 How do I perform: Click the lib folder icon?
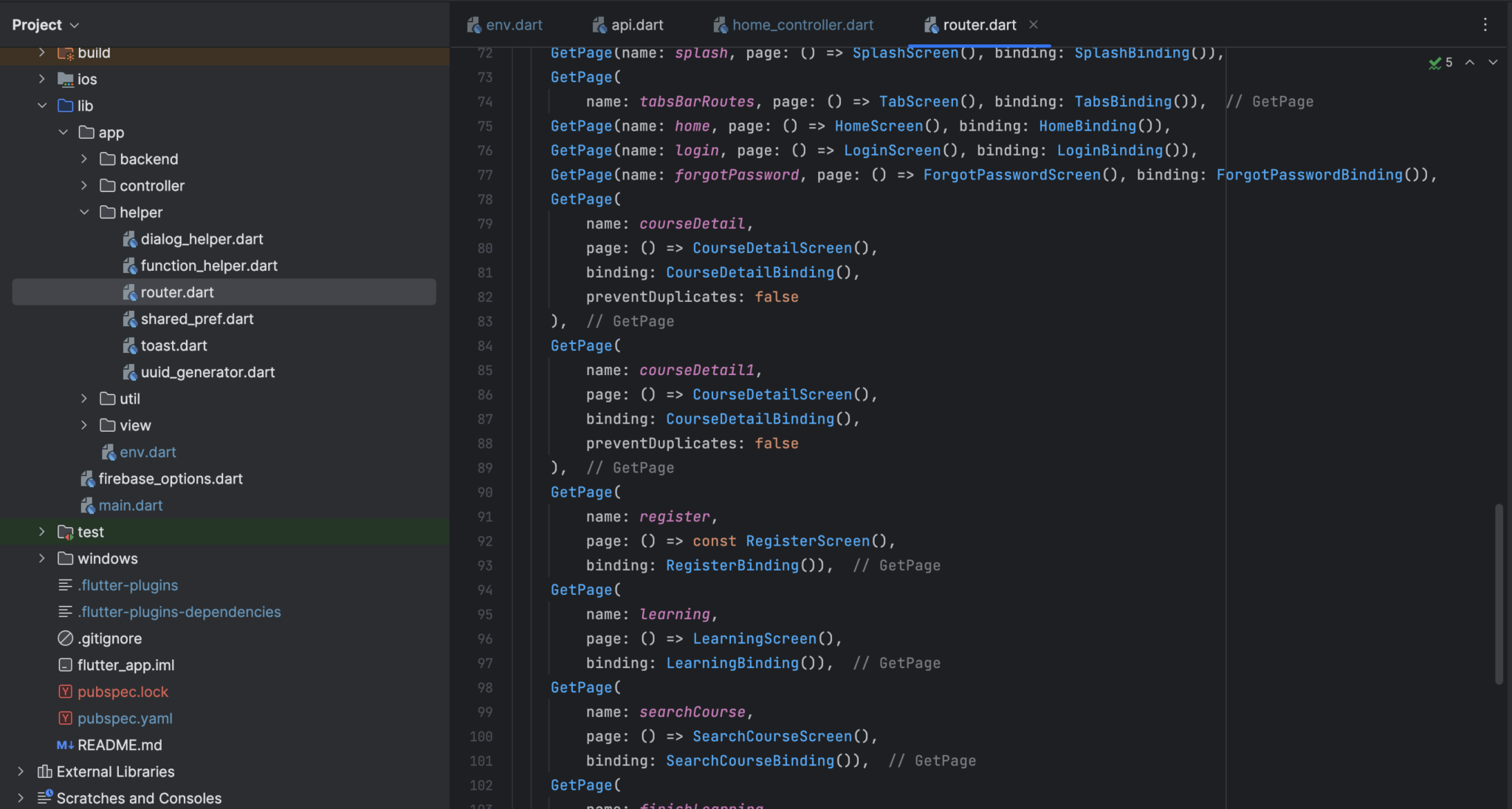(66, 106)
